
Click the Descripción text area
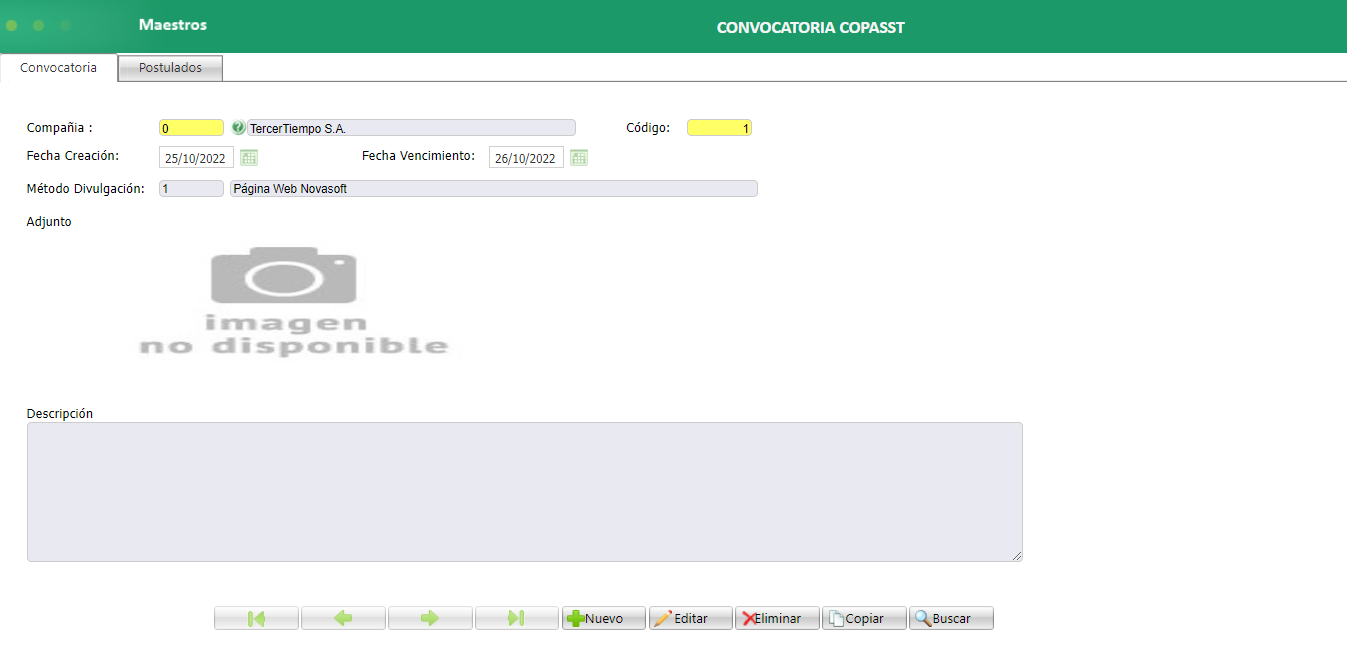coord(525,492)
